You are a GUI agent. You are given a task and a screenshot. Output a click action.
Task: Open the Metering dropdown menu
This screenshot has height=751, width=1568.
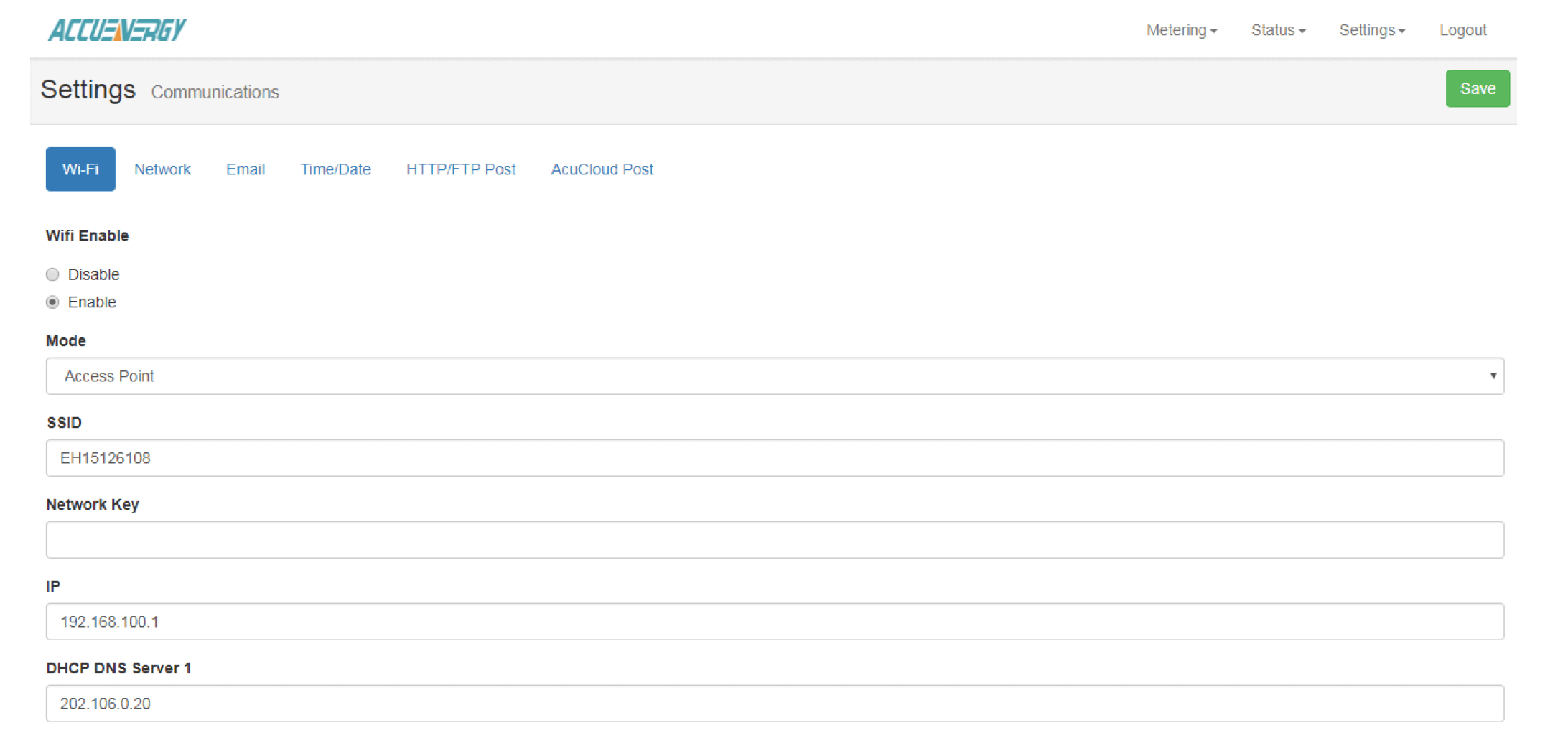1181,30
